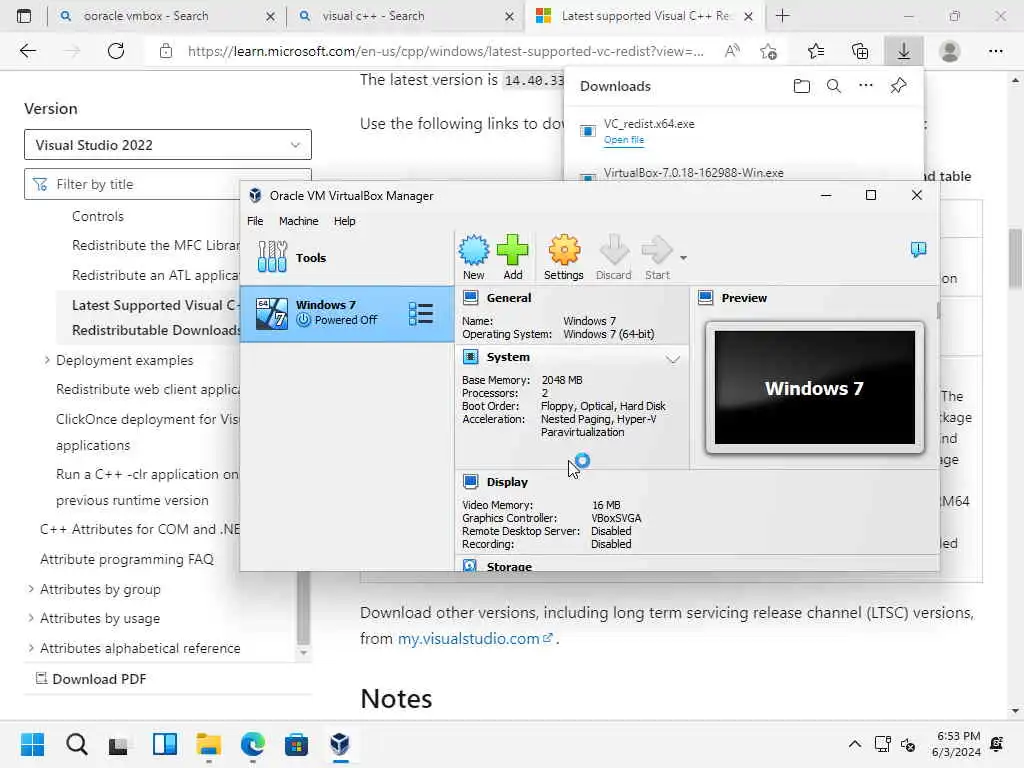This screenshot has width=1024, height=768.
Task: Open Windows 7 machine tools list menu
Action: click(421, 313)
